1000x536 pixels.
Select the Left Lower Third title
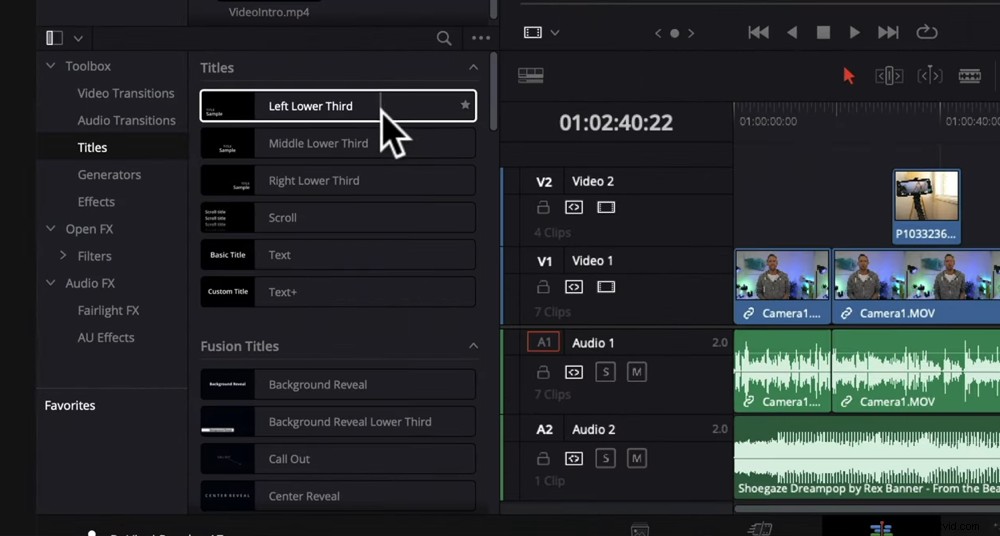[x=338, y=106]
